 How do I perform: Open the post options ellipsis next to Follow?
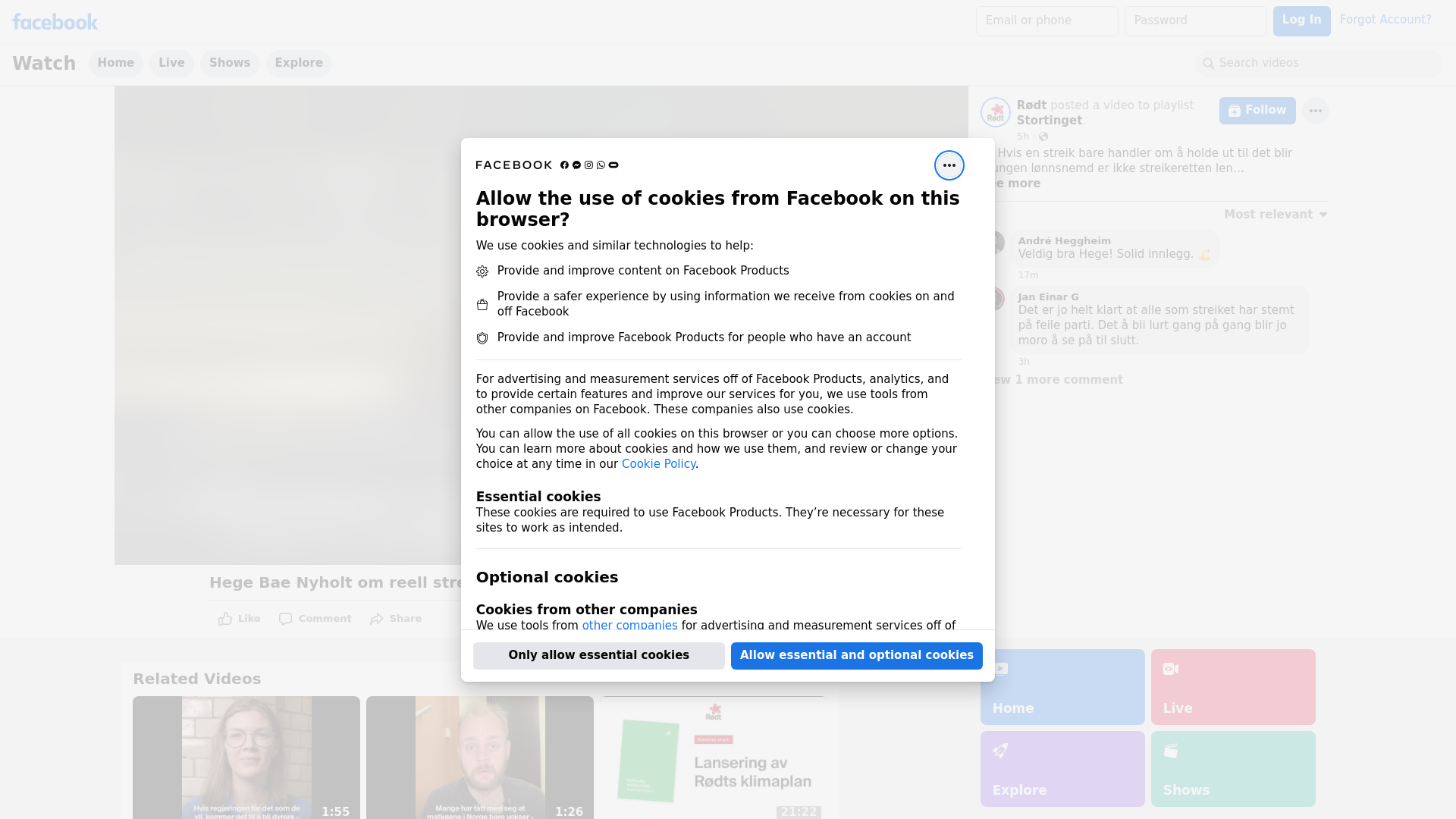tap(1315, 111)
